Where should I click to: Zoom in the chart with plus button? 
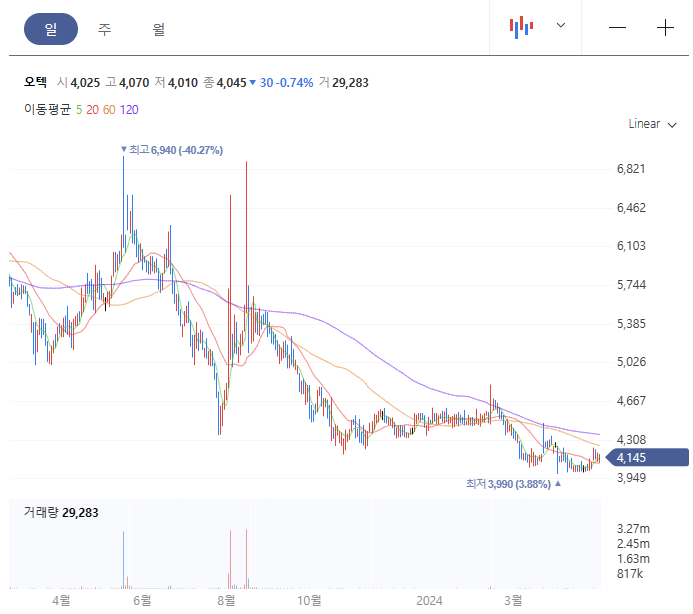tap(665, 28)
